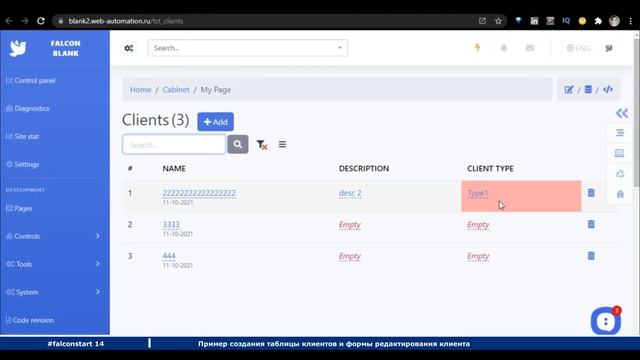Clear filters with the funnel-x icon

pyautogui.click(x=262, y=144)
